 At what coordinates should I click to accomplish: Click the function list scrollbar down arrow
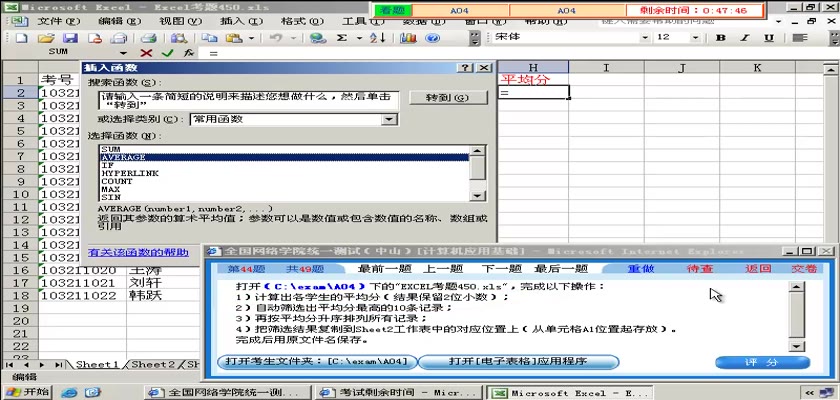(x=477, y=196)
